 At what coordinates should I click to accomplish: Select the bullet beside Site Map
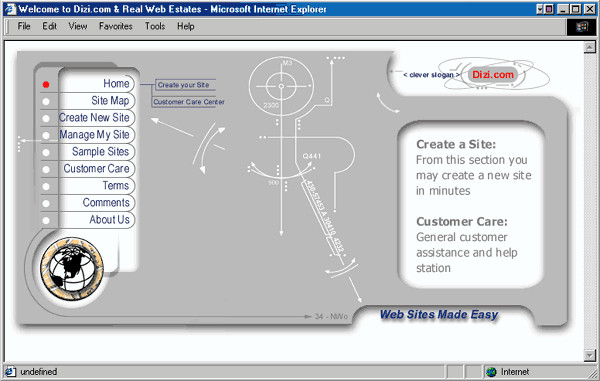(46, 101)
